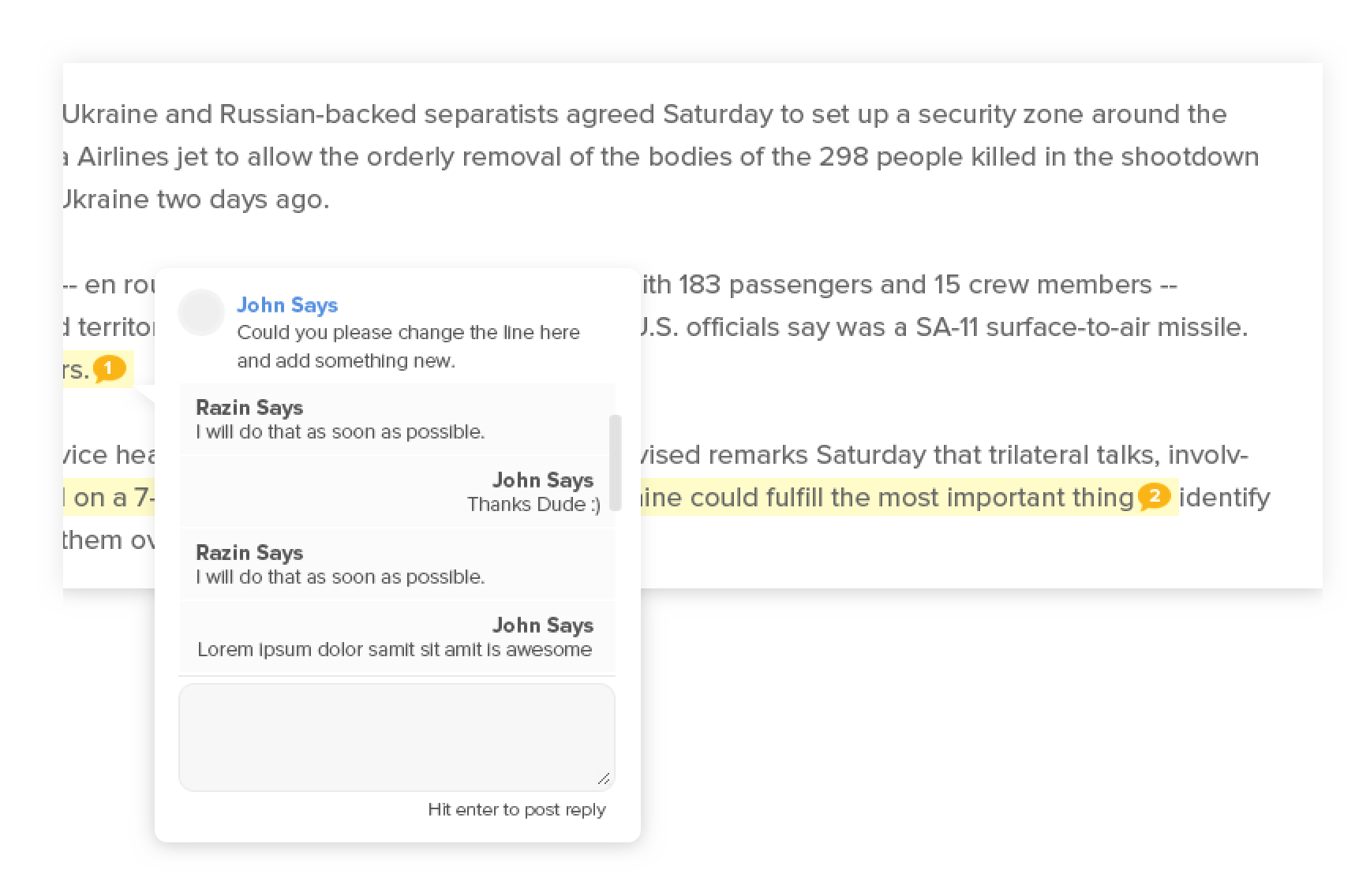Click the text "183 passengers and 15 crew members"
Image resolution: width=1370 pixels, height=896 pixels.
click(915, 285)
